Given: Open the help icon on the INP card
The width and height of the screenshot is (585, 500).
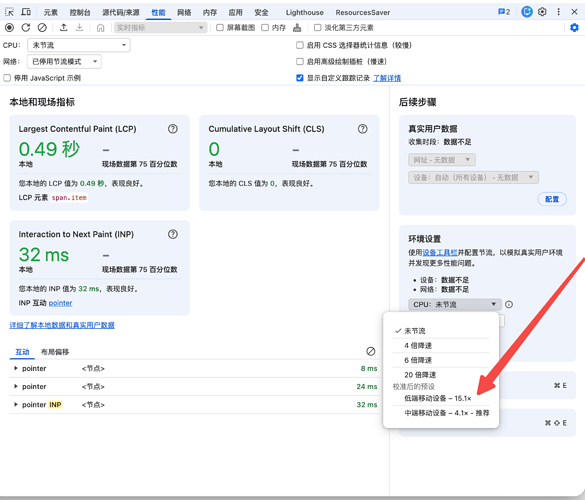Looking at the screenshot, I should tap(173, 234).
